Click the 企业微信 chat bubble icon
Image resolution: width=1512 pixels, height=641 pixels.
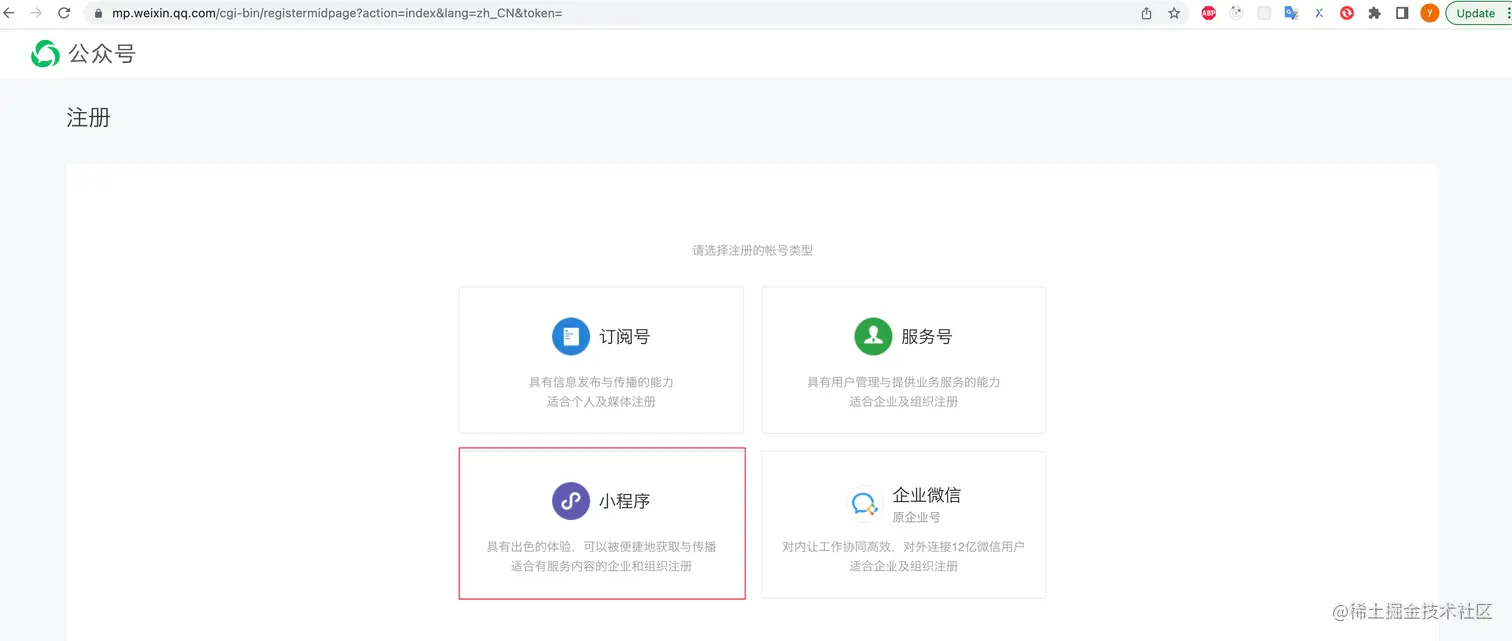(x=865, y=504)
